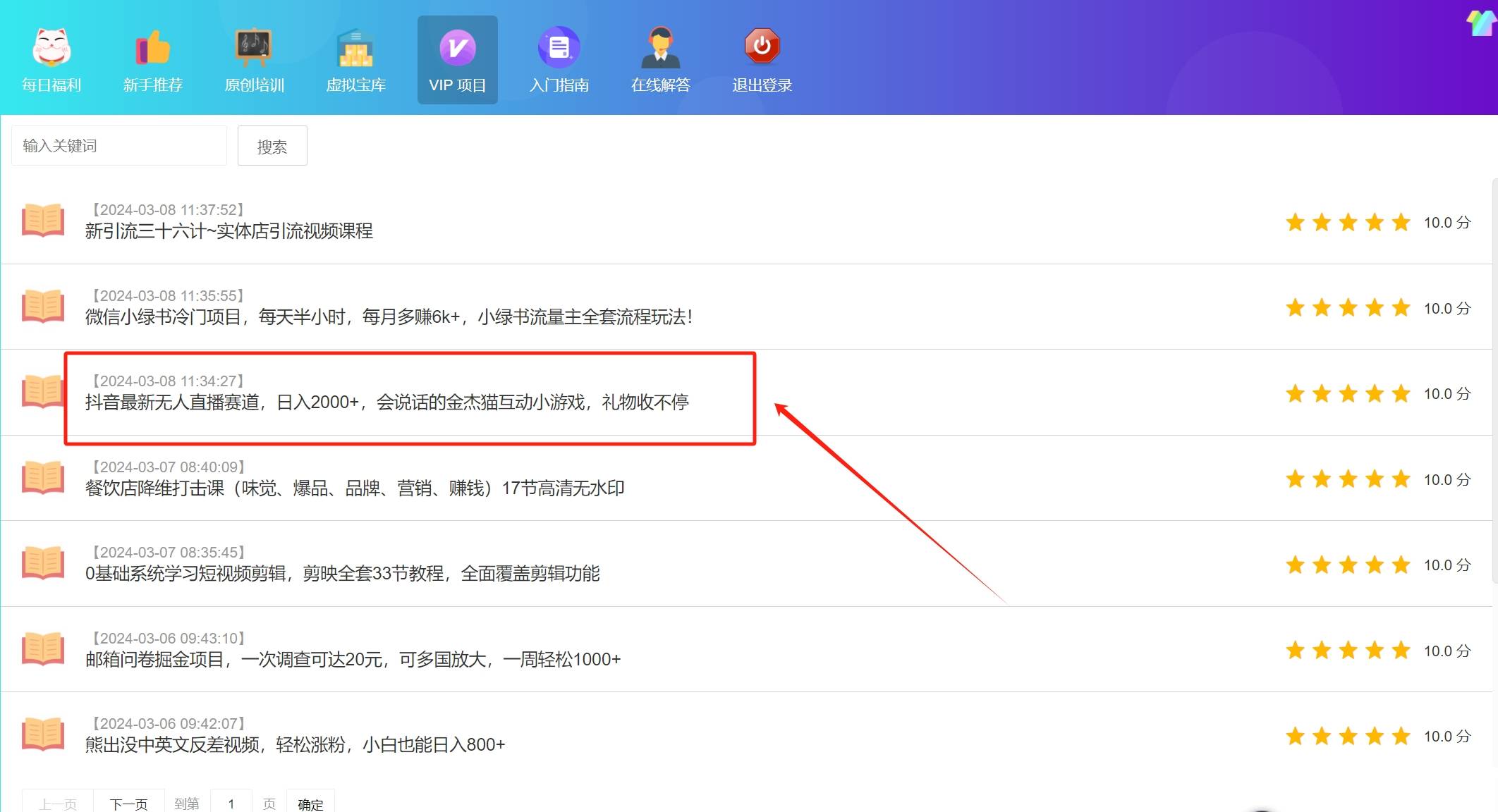The height and width of the screenshot is (812, 1498).
Task: Click book icon beside 餐饮店降维打击课
Action: tap(43, 477)
